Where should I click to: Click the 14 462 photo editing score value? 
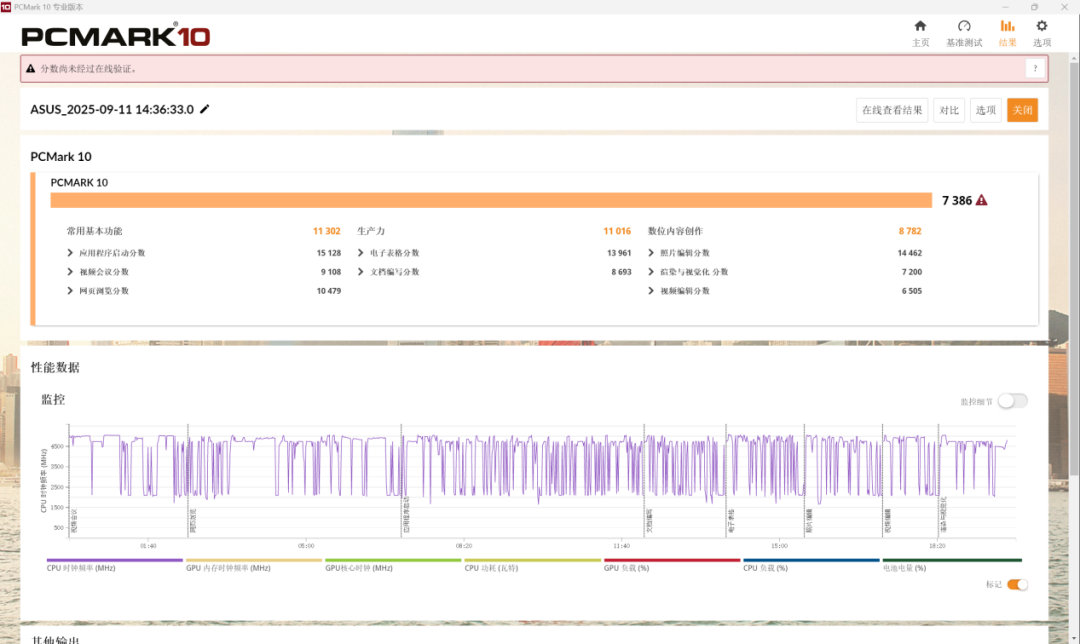coord(909,253)
